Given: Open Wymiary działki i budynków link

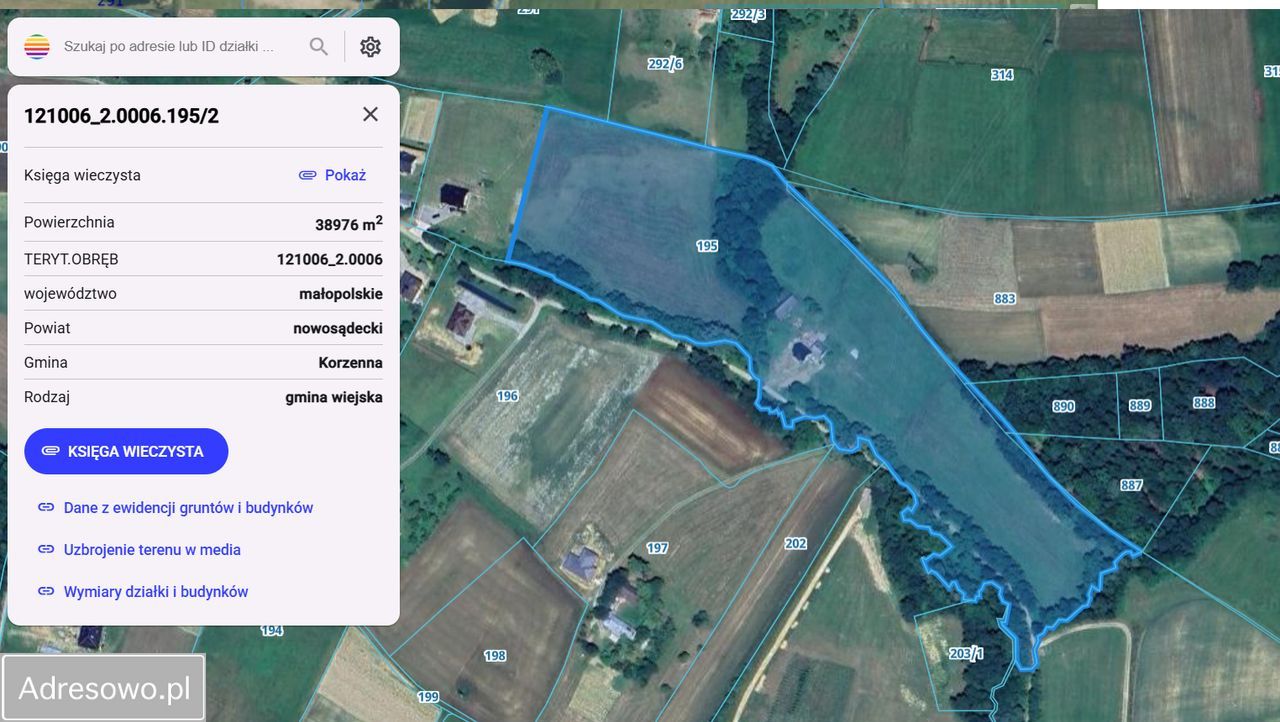Looking at the screenshot, I should (156, 591).
